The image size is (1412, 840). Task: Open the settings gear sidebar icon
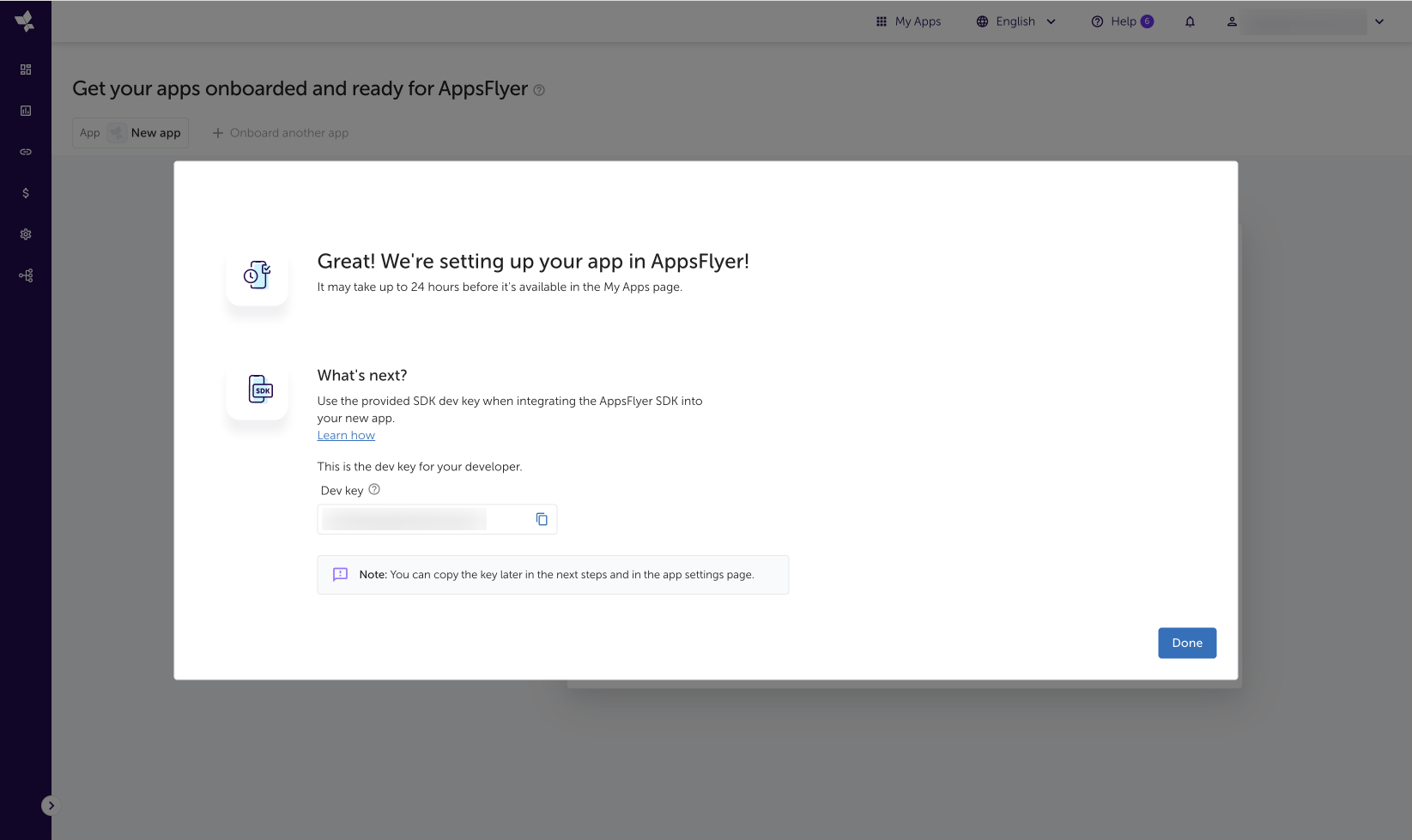(x=26, y=234)
